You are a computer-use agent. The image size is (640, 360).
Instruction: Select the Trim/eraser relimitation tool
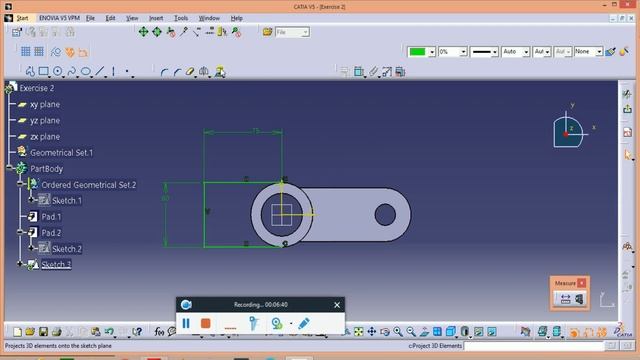[190, 72]
